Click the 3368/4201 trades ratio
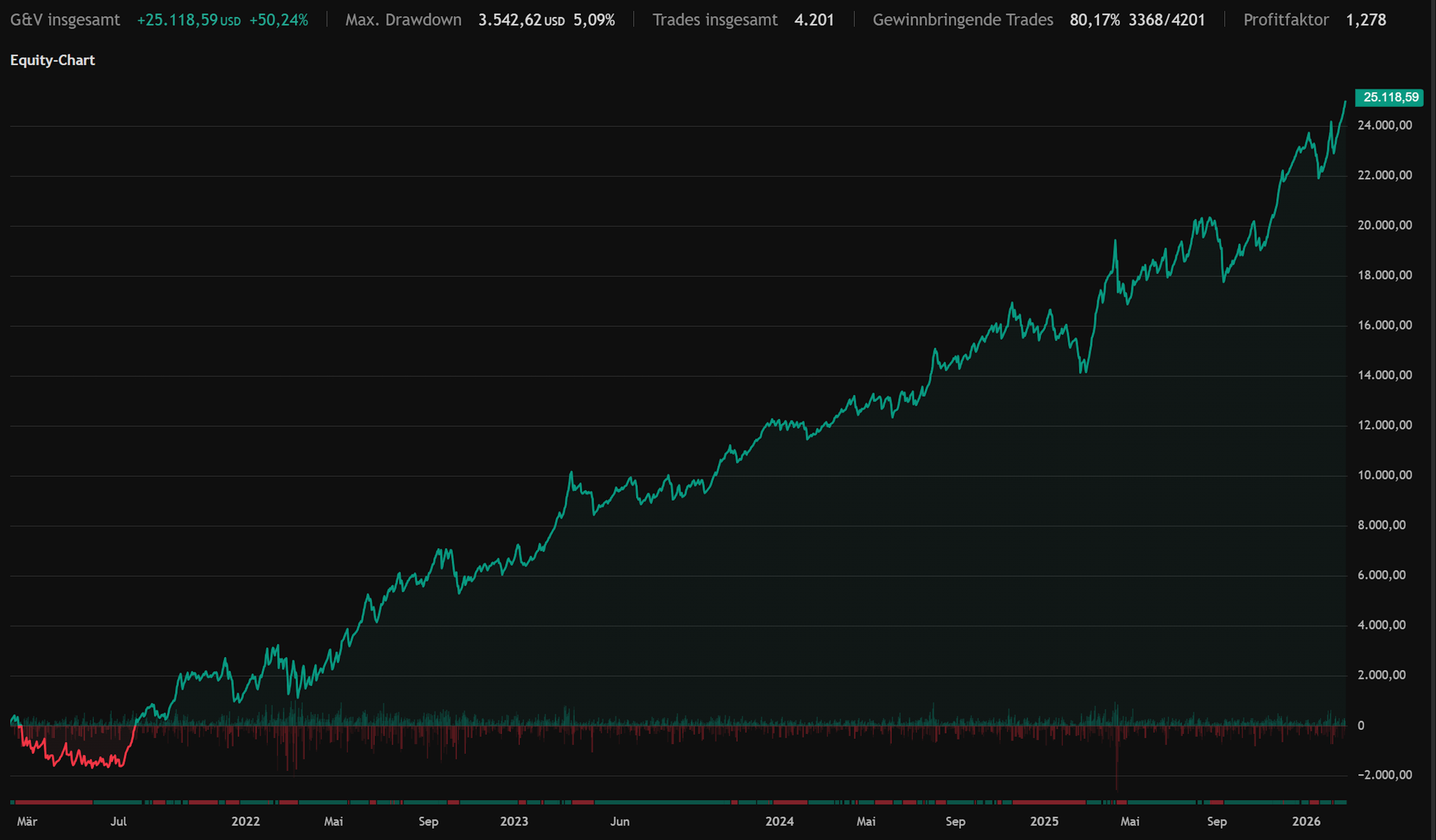Image resolution: width=1436 pixels, height=840 pixels. pos(1167,20)
